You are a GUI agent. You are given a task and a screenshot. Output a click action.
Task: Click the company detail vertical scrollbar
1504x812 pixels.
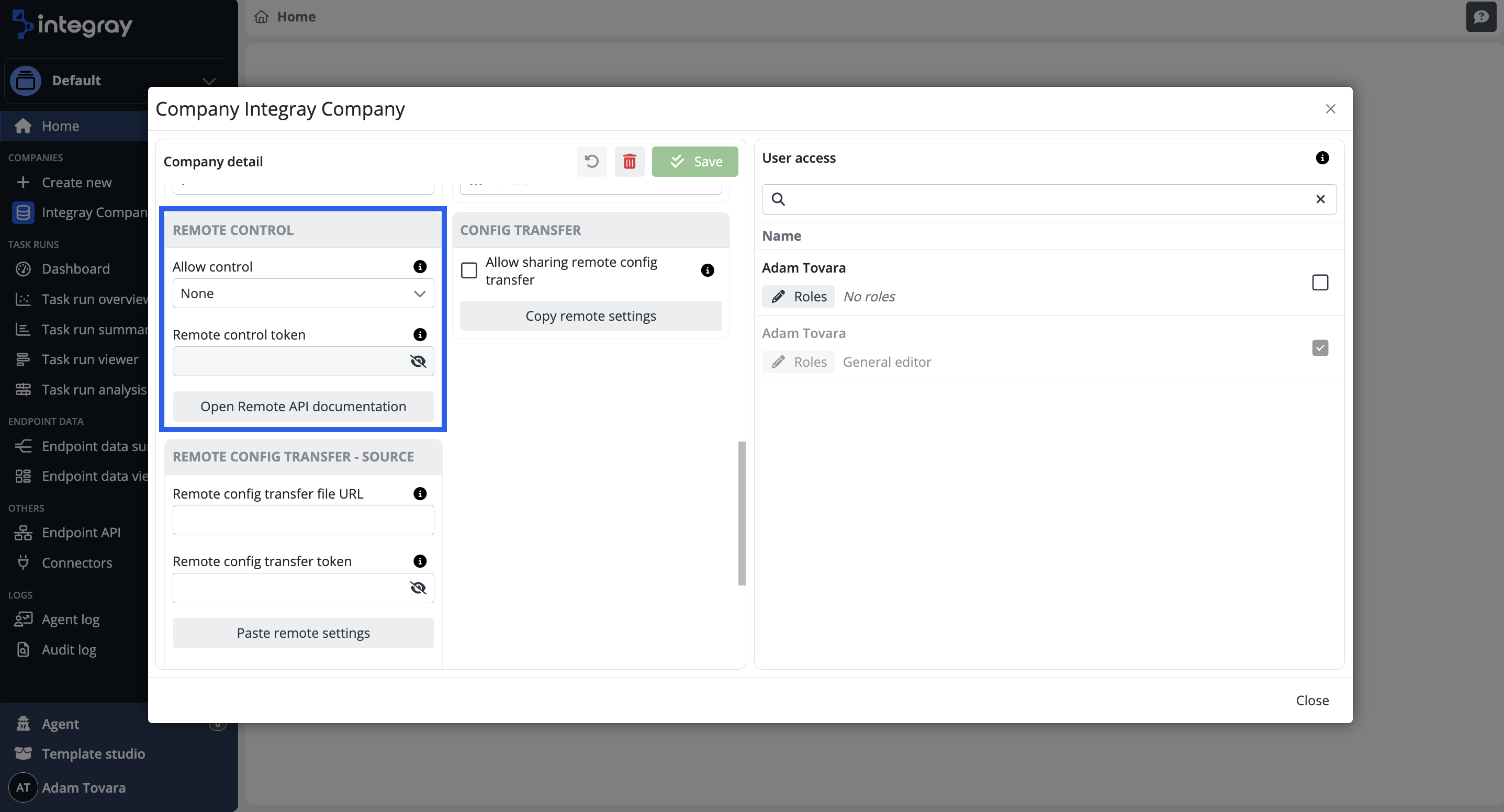click(x=742, y=513)
